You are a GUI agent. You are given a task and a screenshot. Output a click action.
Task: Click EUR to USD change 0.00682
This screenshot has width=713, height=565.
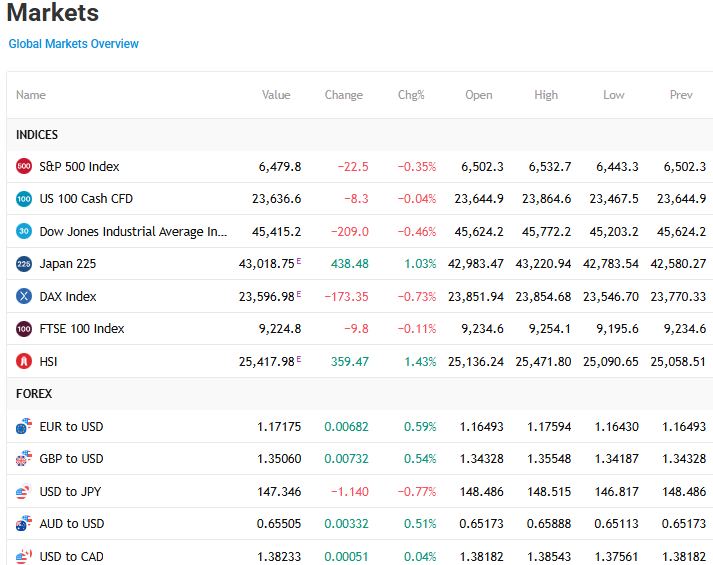pyautogui.click(x=346, y=427)
